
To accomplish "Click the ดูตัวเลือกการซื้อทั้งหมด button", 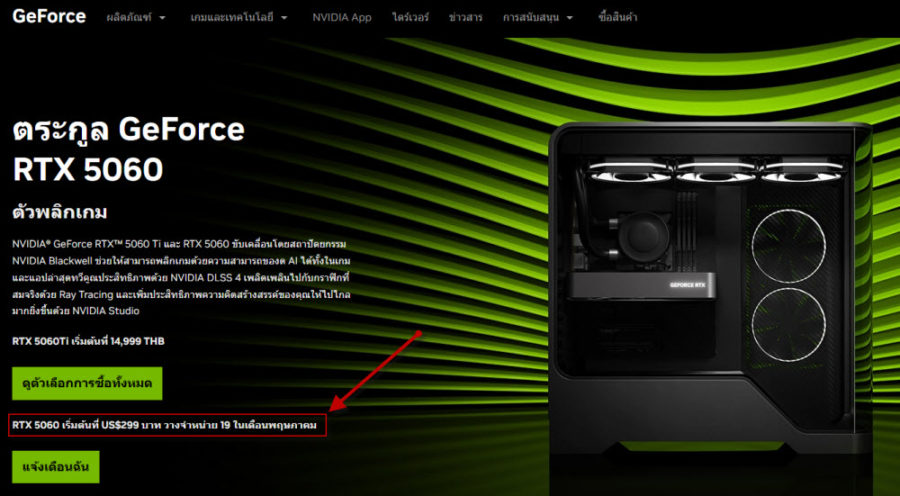I will [x=87, y=383].
